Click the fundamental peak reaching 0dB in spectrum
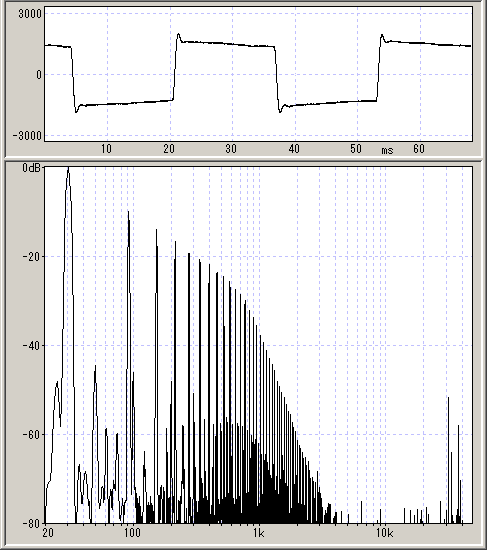487x550 pixels. (68, 168)
